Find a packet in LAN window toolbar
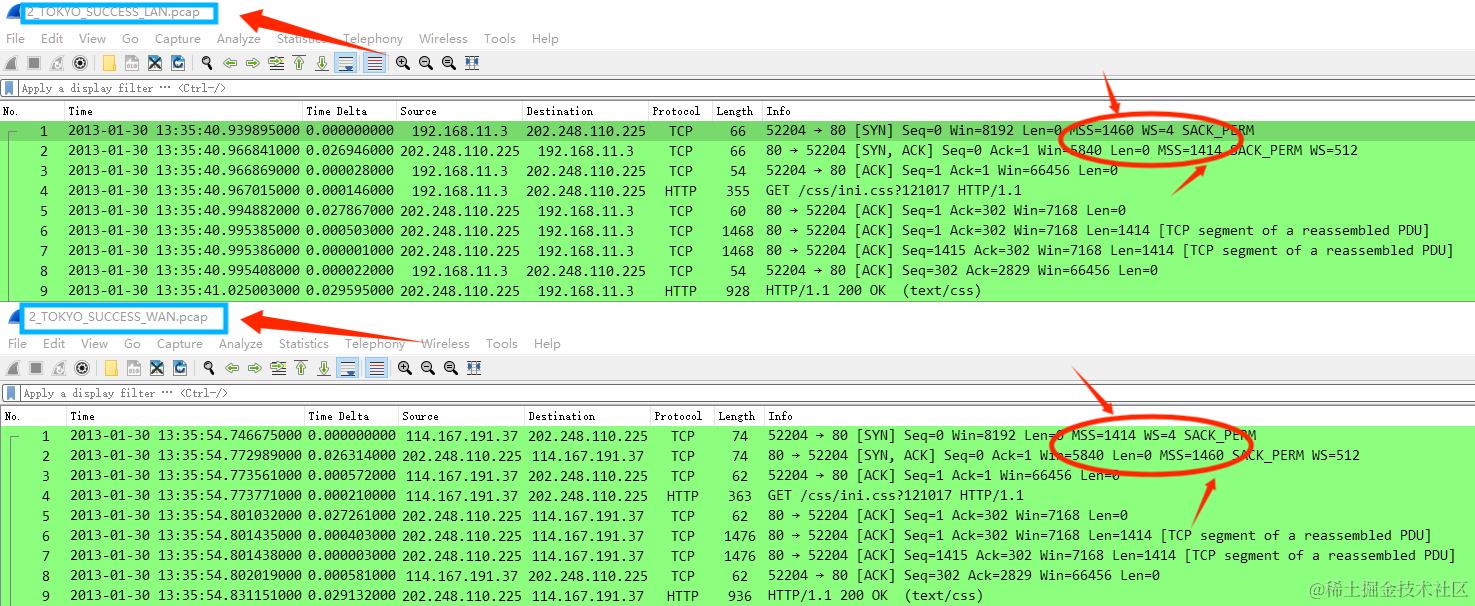The width and height of the screenshot is (1475, 606). tap(207, 63)
